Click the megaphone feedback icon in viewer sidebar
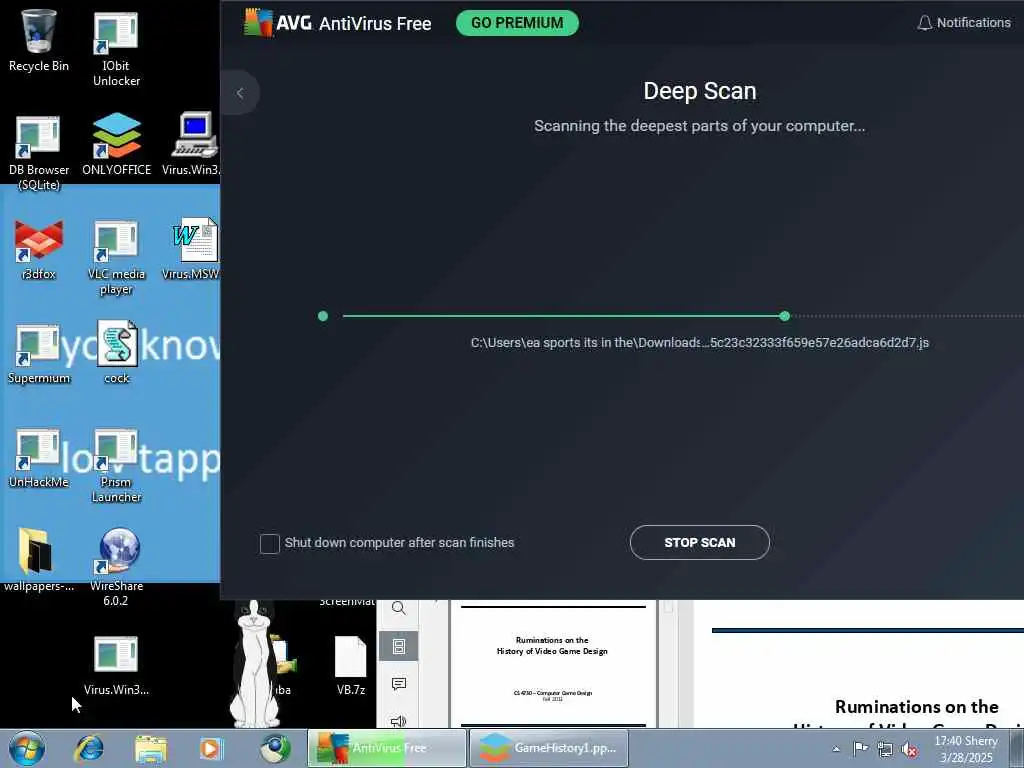 398,720
